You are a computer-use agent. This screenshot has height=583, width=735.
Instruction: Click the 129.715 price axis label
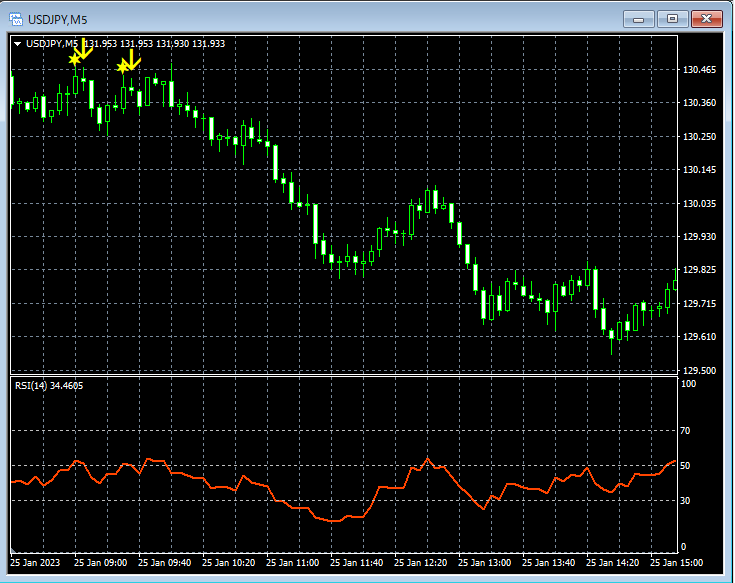(699, 304)
